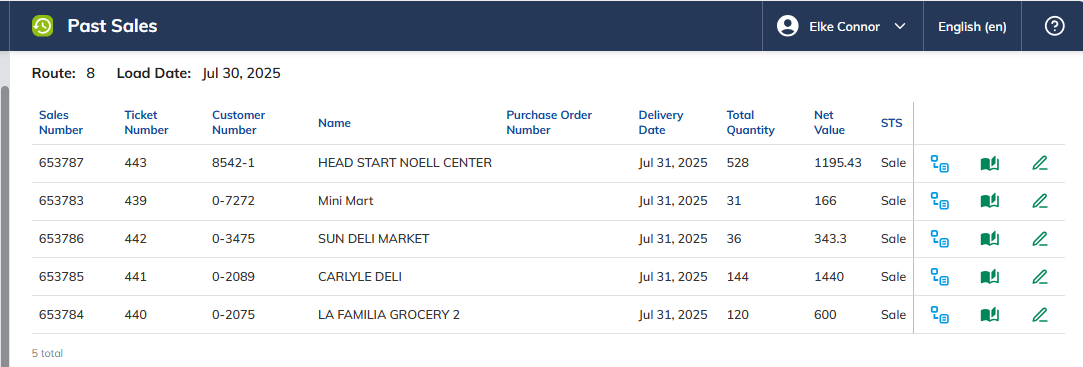Sort by the Total Quantity column header
Screen dimensions: 1083x367
[750, 122]
